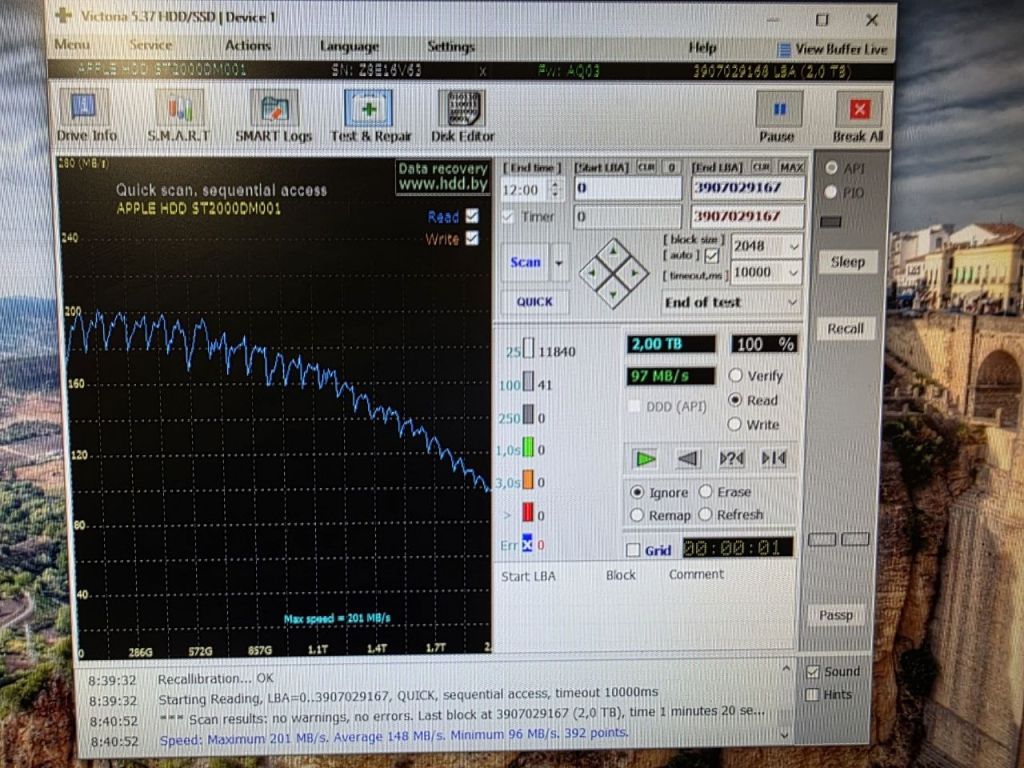Image resolution: width=1024 pixels, height=768 pixels.
Task: Click the Err block marker icon
Action: tap(527, 544)
